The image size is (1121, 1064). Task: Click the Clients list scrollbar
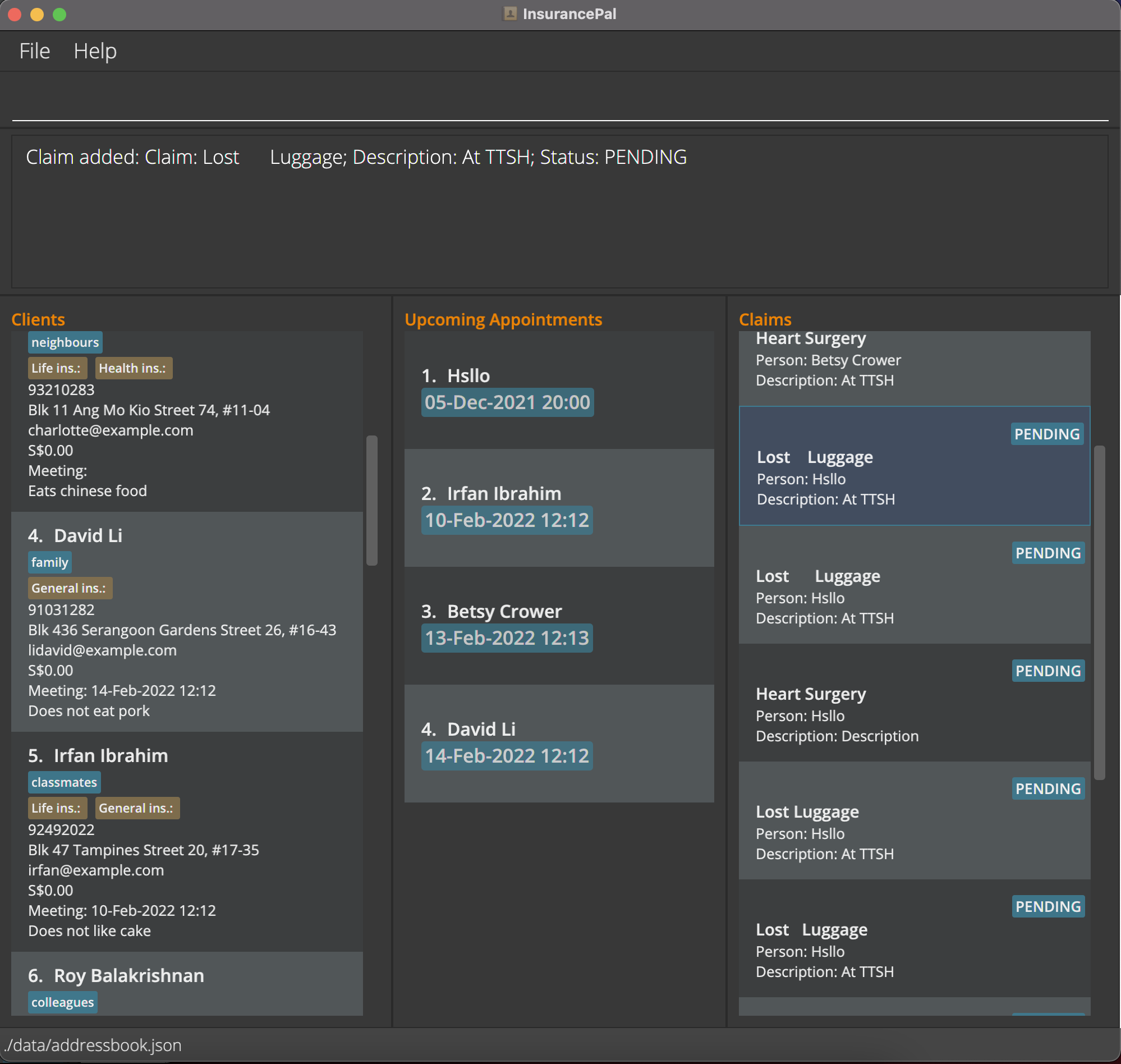point(372,500)
